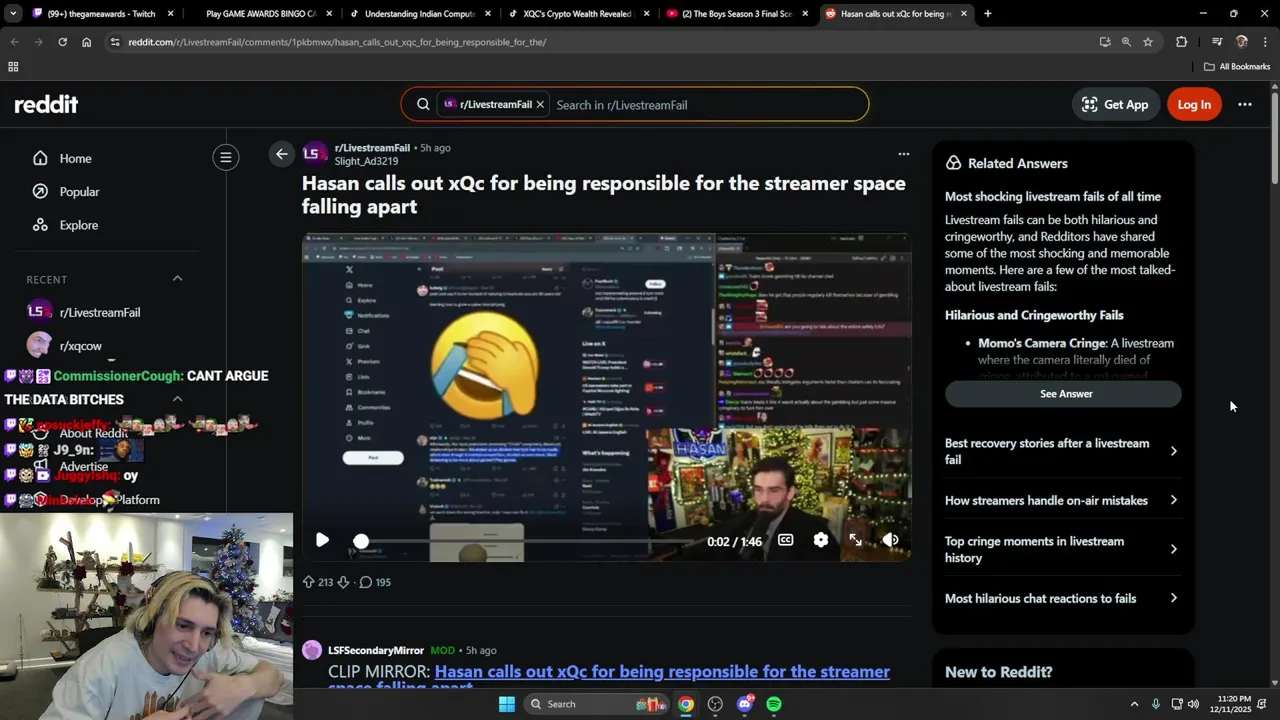
Task: Open the All Bookmarks folder
Action: [x=1237, y=67]
